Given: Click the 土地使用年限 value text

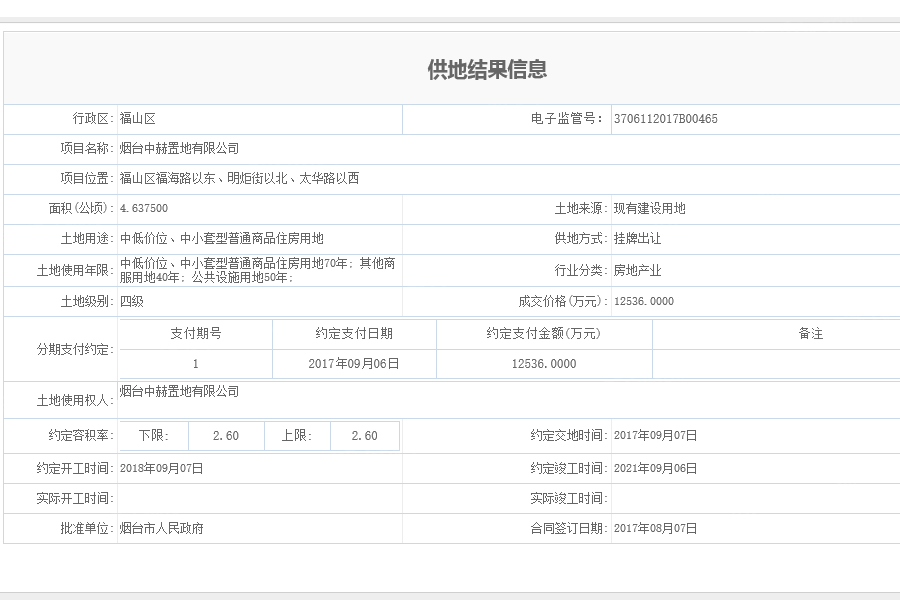Looking at the screenshot, I should pyautogui.click(x=257, y=270).
